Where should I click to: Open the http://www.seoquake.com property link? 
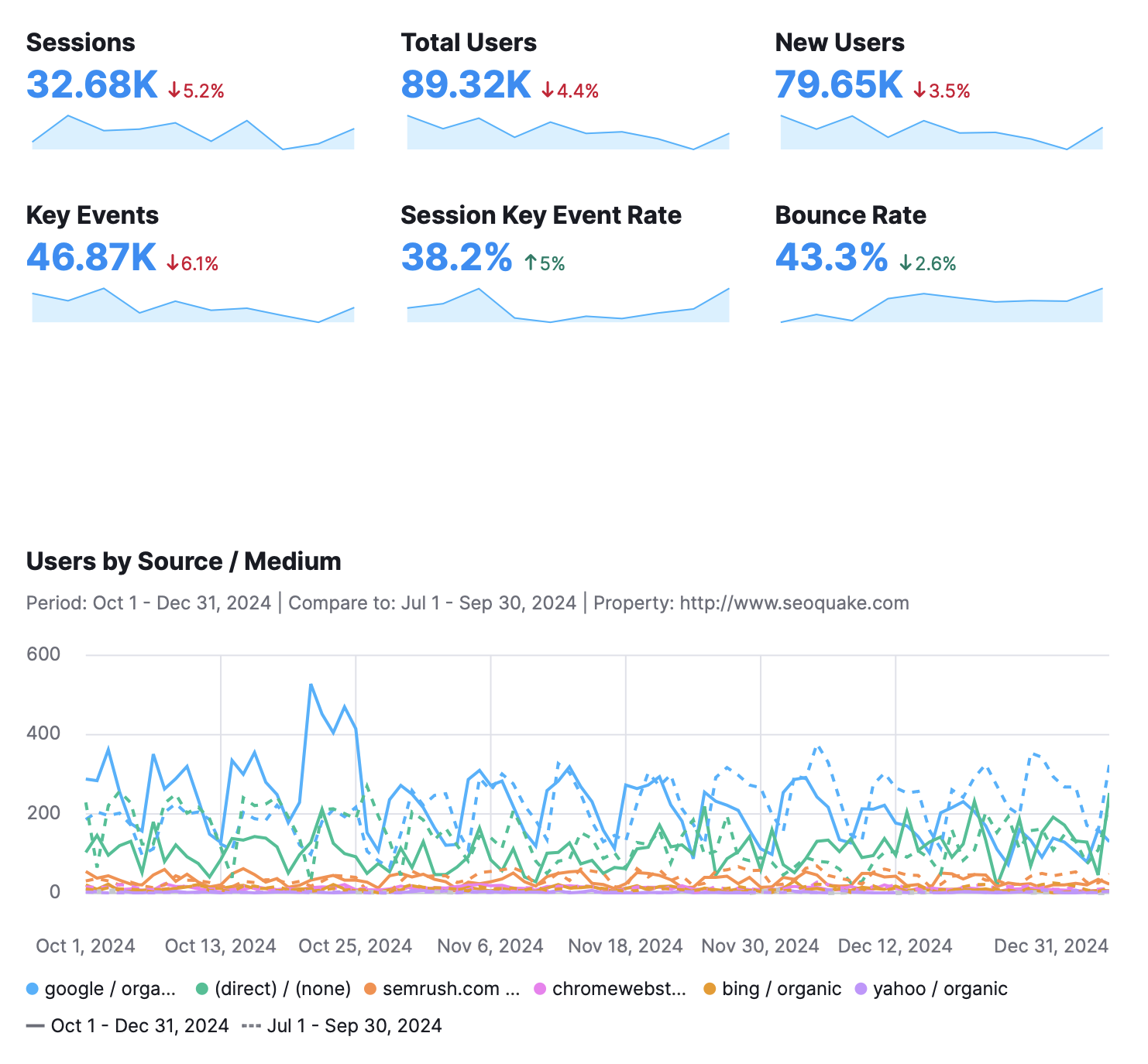794,602
